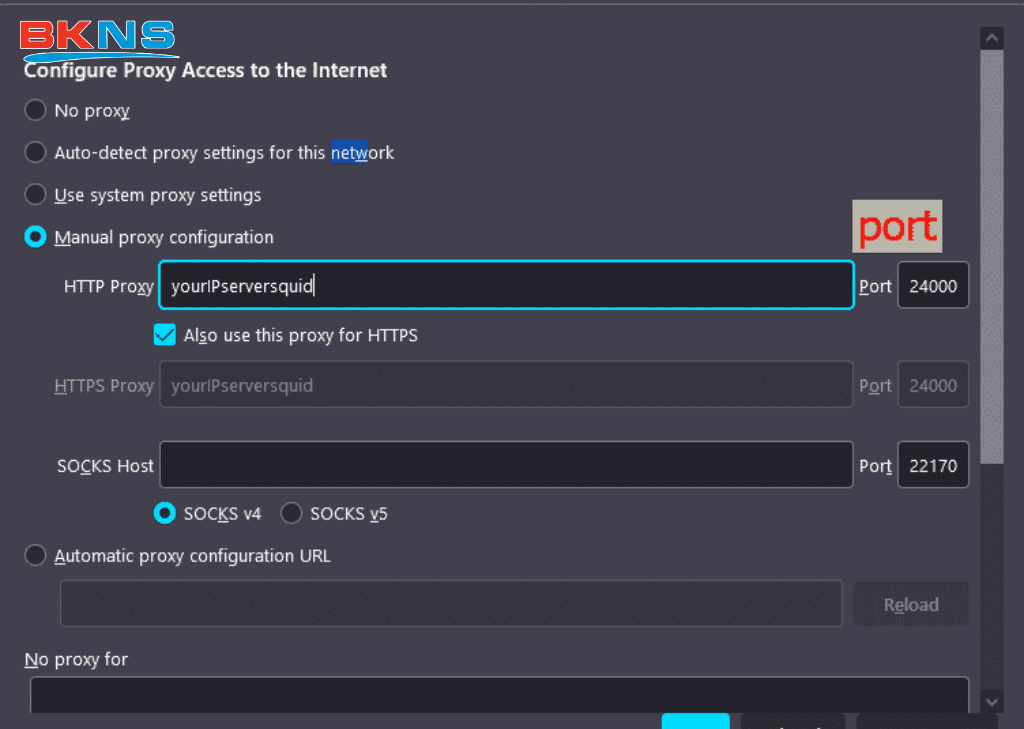Select the No proxy option
The image size is (1024, 729).
point(36,110)
